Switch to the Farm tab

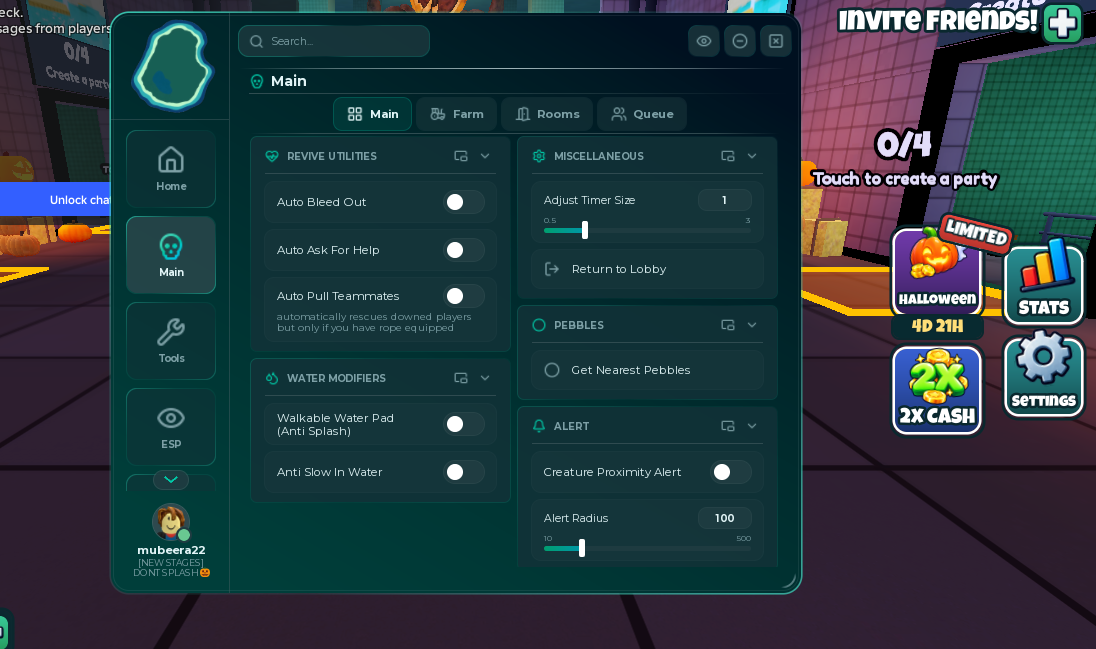(456, 114)
